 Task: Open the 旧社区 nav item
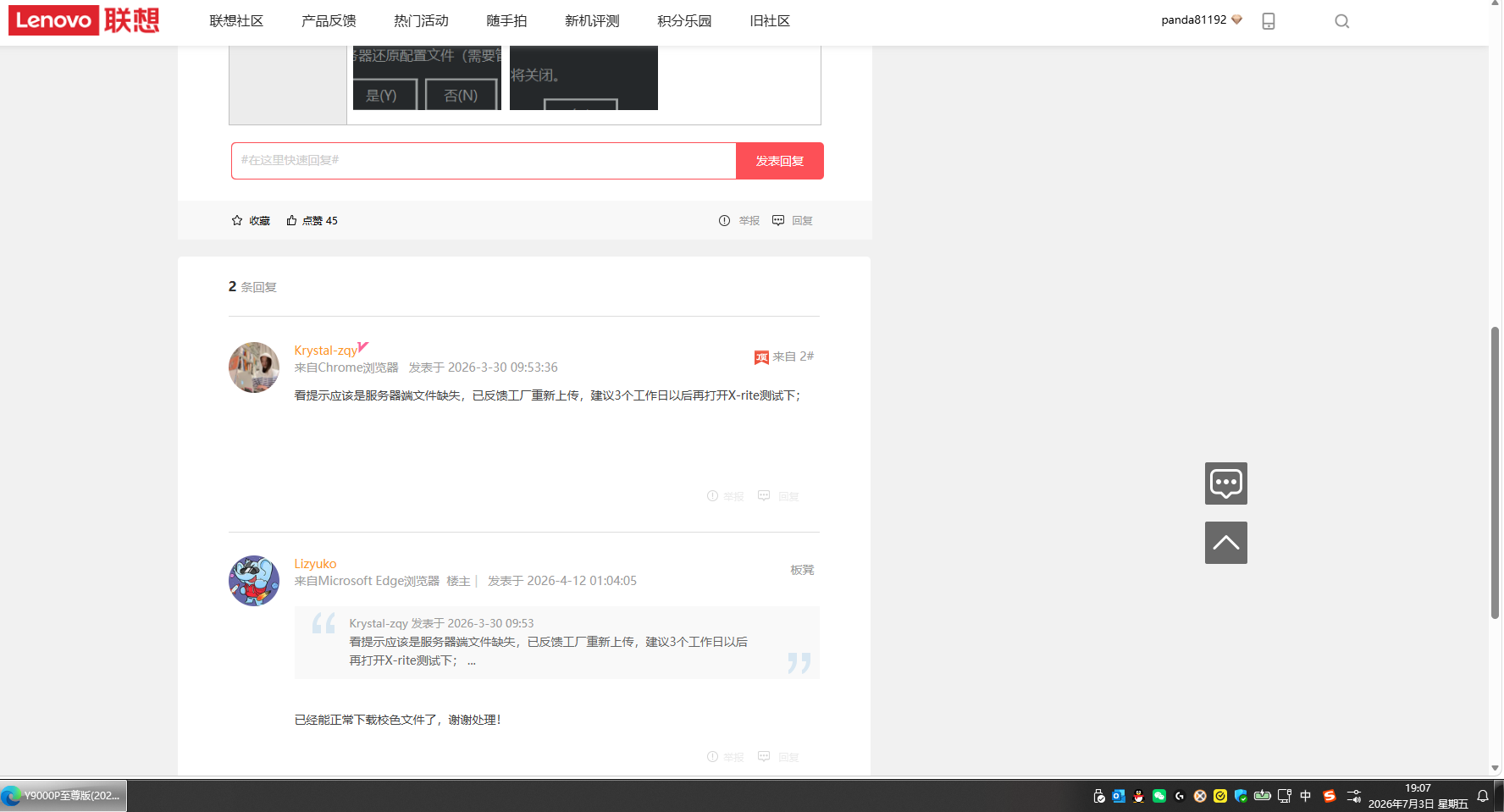770,21
